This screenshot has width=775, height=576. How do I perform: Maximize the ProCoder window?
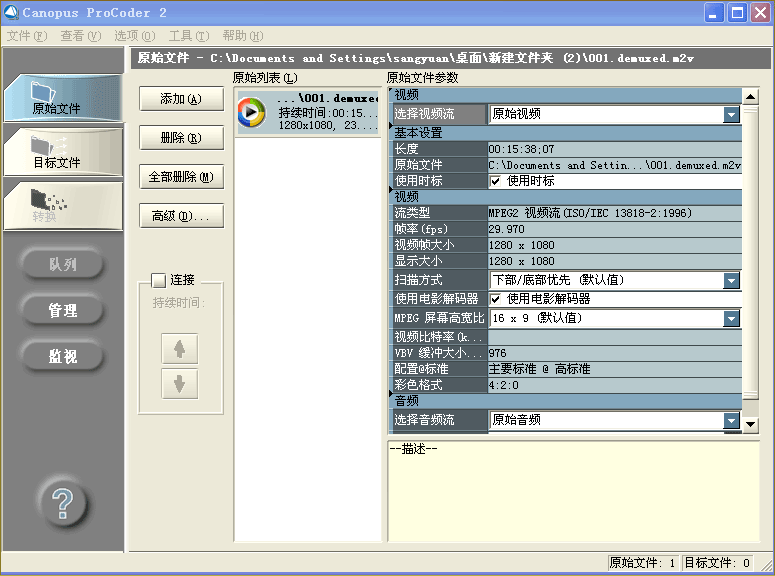tap(737, 13)
